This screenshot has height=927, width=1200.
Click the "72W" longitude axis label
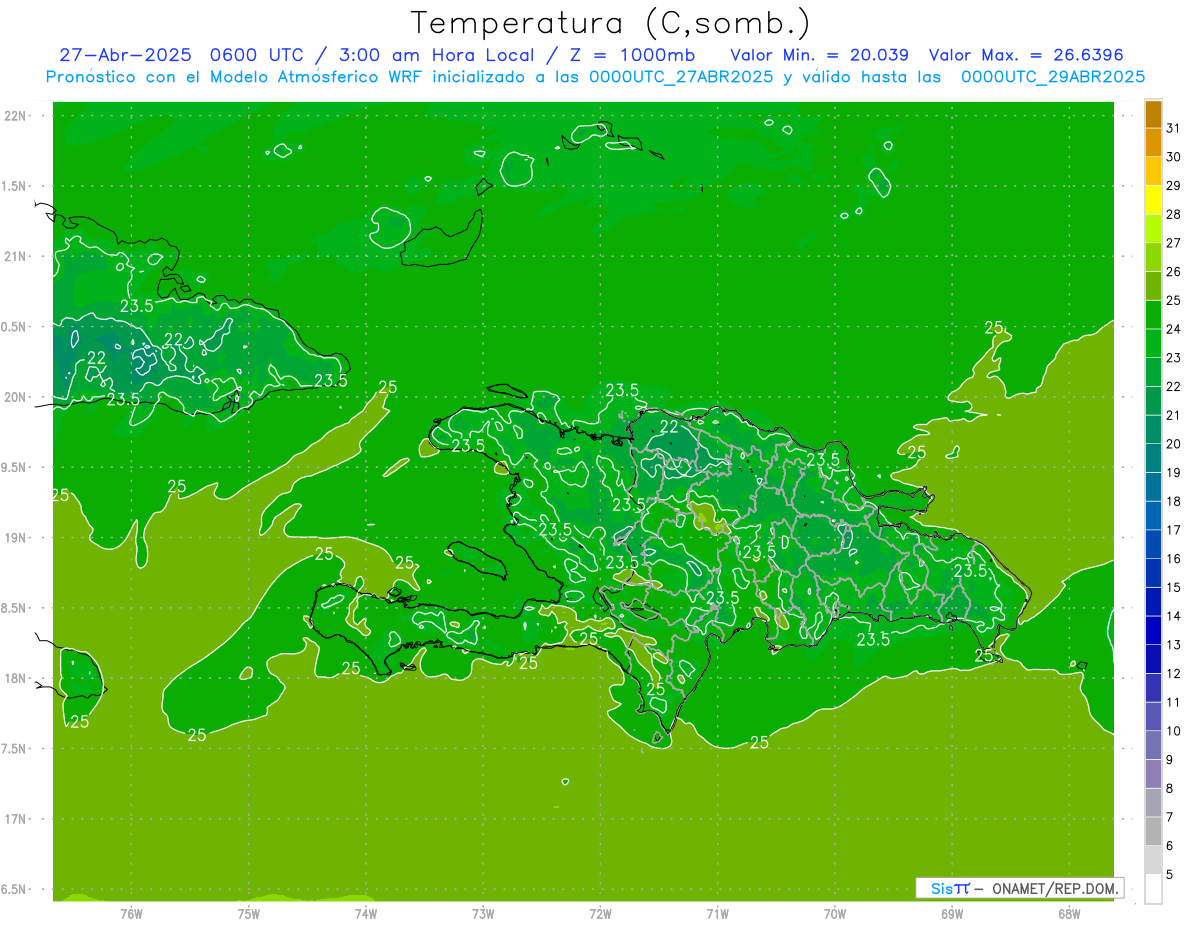click(x=600, y=914)
